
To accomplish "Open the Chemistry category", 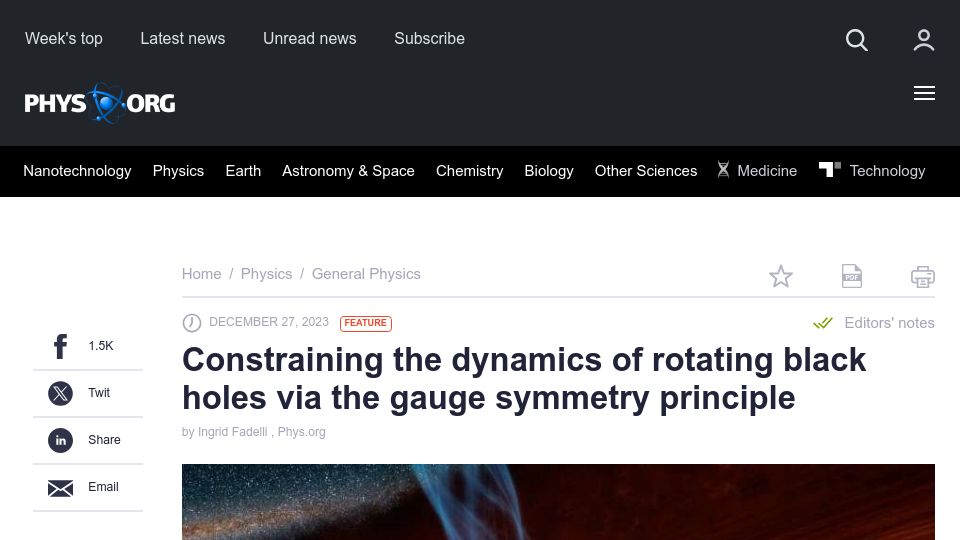I will tap(470, 171).
